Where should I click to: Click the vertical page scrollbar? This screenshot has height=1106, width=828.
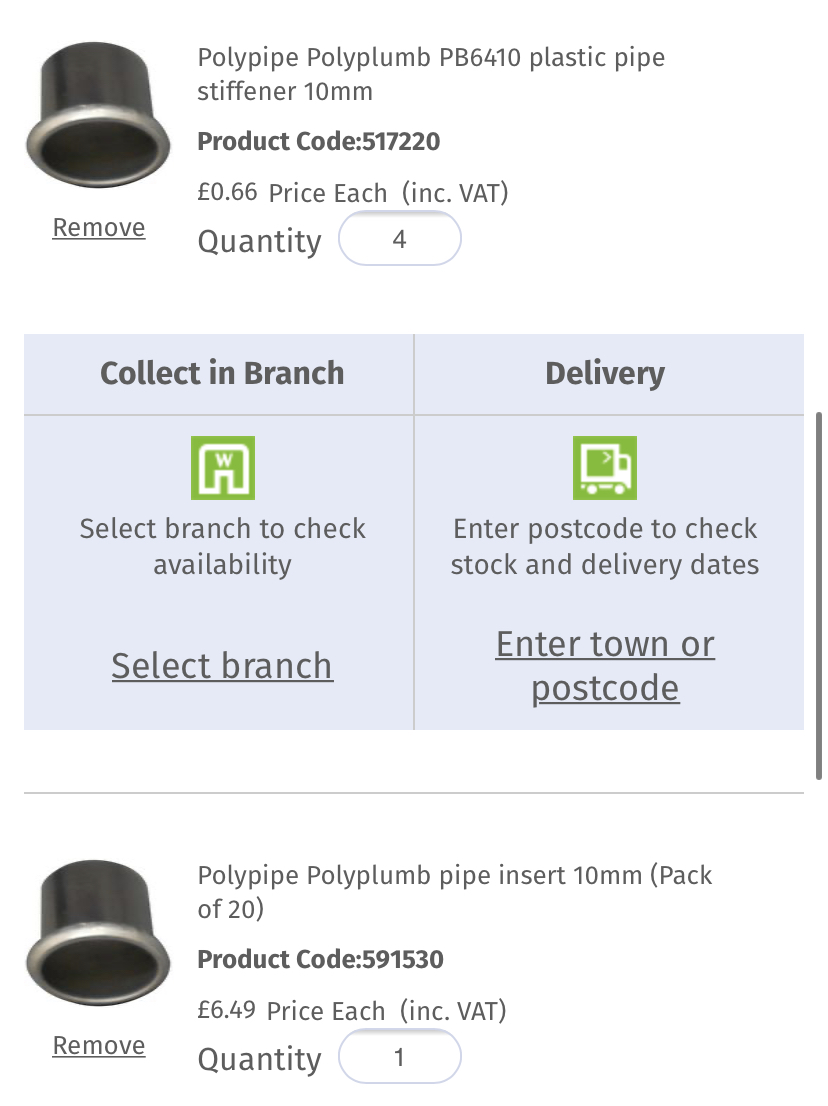point(820,595)
